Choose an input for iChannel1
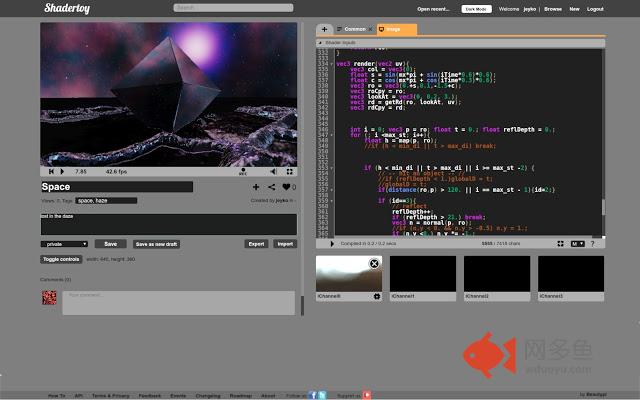Viewport: 640px width, 400px height. click(x=423, y=274)
